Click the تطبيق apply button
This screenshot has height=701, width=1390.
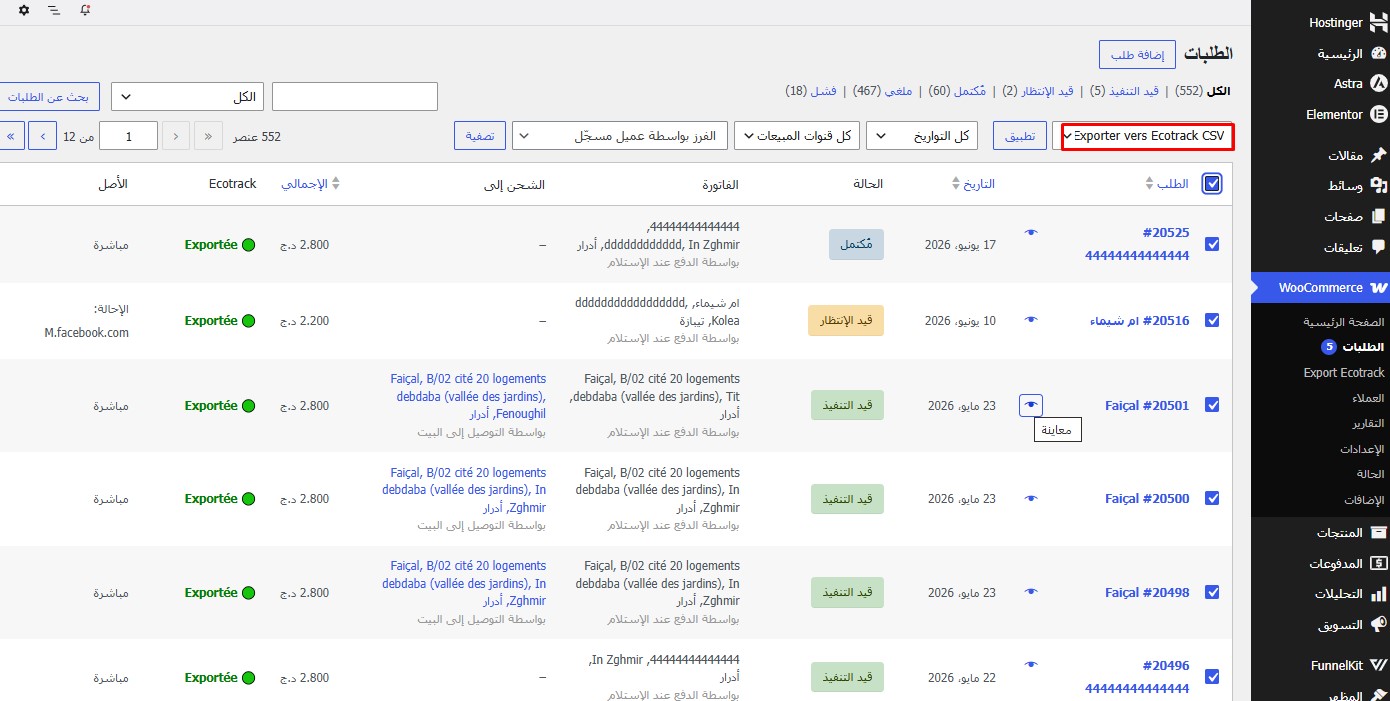[x=1019, y=136]
